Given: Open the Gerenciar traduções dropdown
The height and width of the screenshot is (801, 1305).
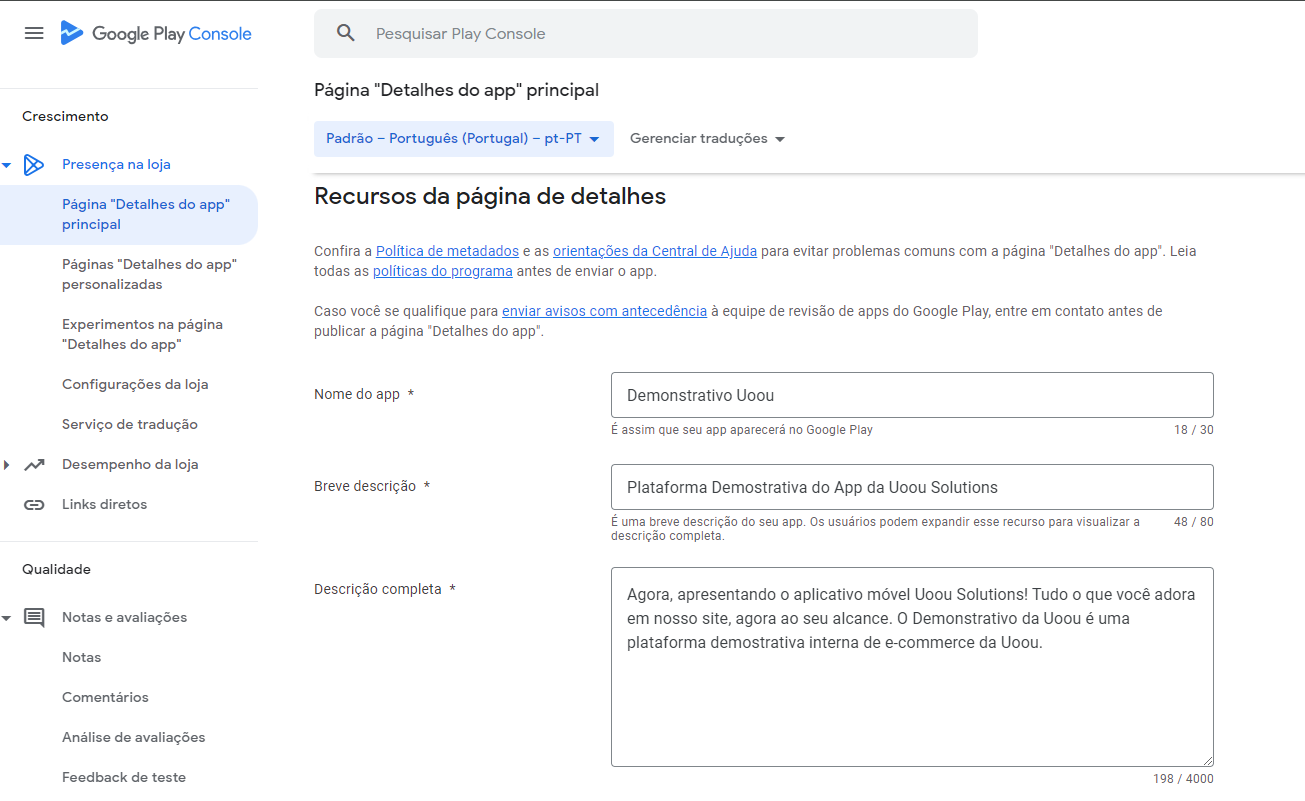Looking at the screenshot, I should coord(707,139).
